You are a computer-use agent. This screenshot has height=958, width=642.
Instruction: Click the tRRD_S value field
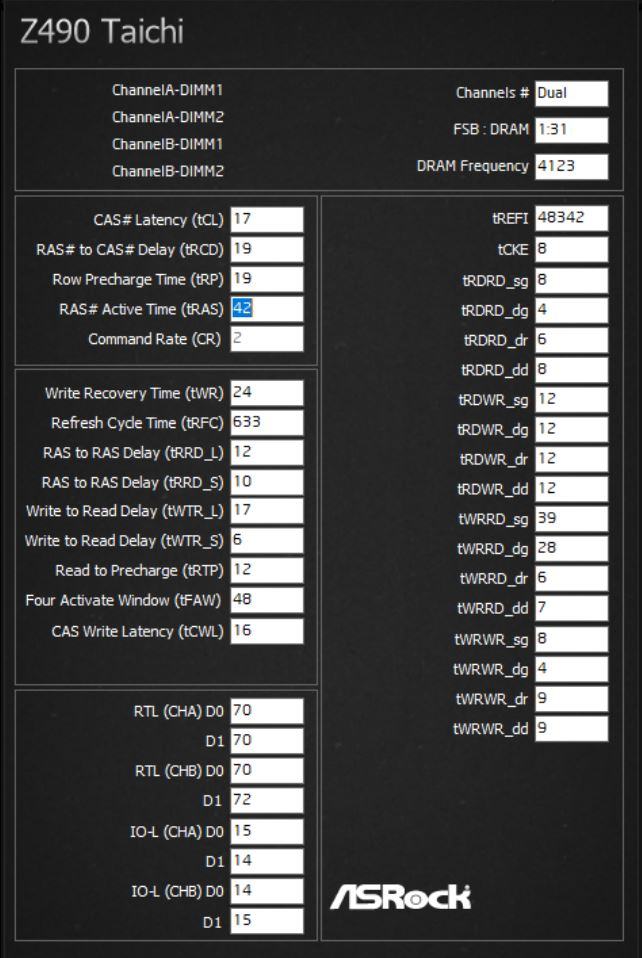[267, 482]
